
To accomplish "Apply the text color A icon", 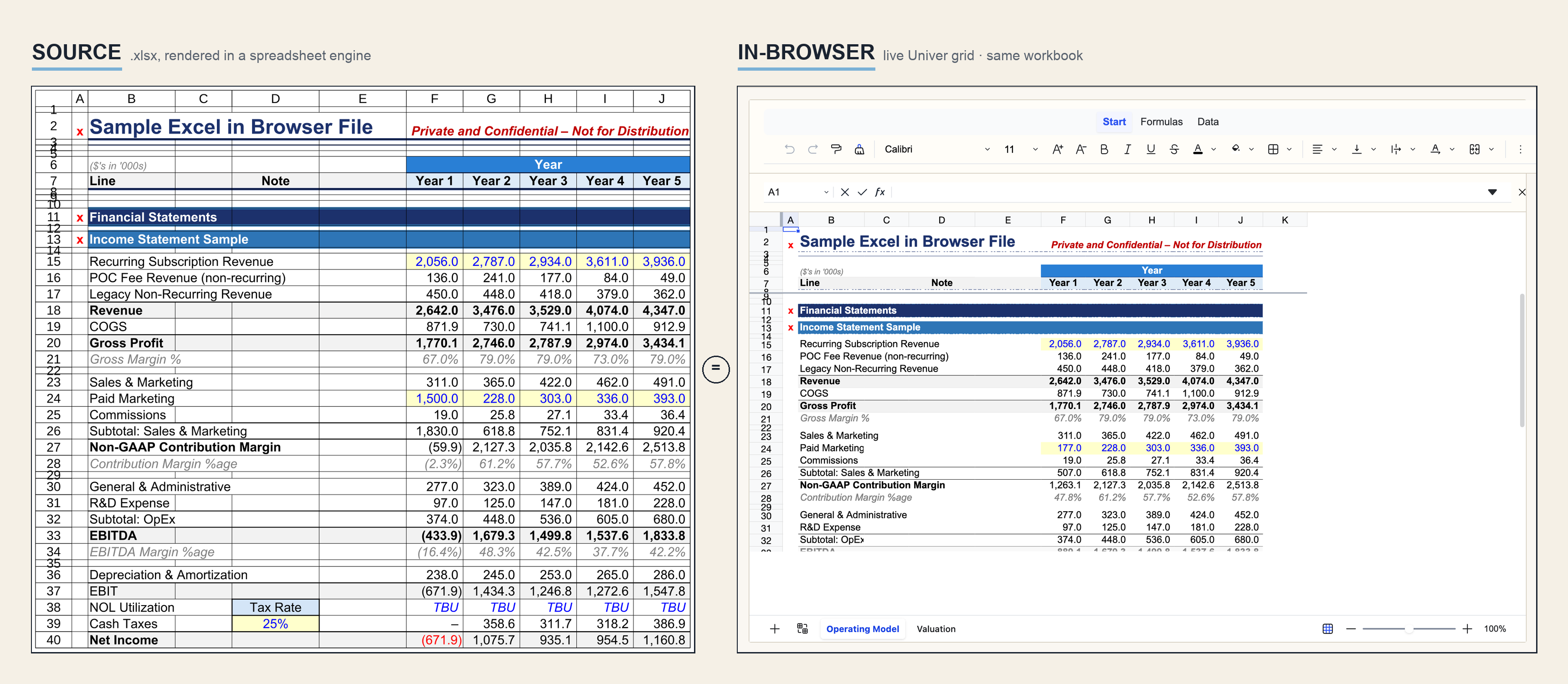I will pyautogui.click(x=1198, y=149).
